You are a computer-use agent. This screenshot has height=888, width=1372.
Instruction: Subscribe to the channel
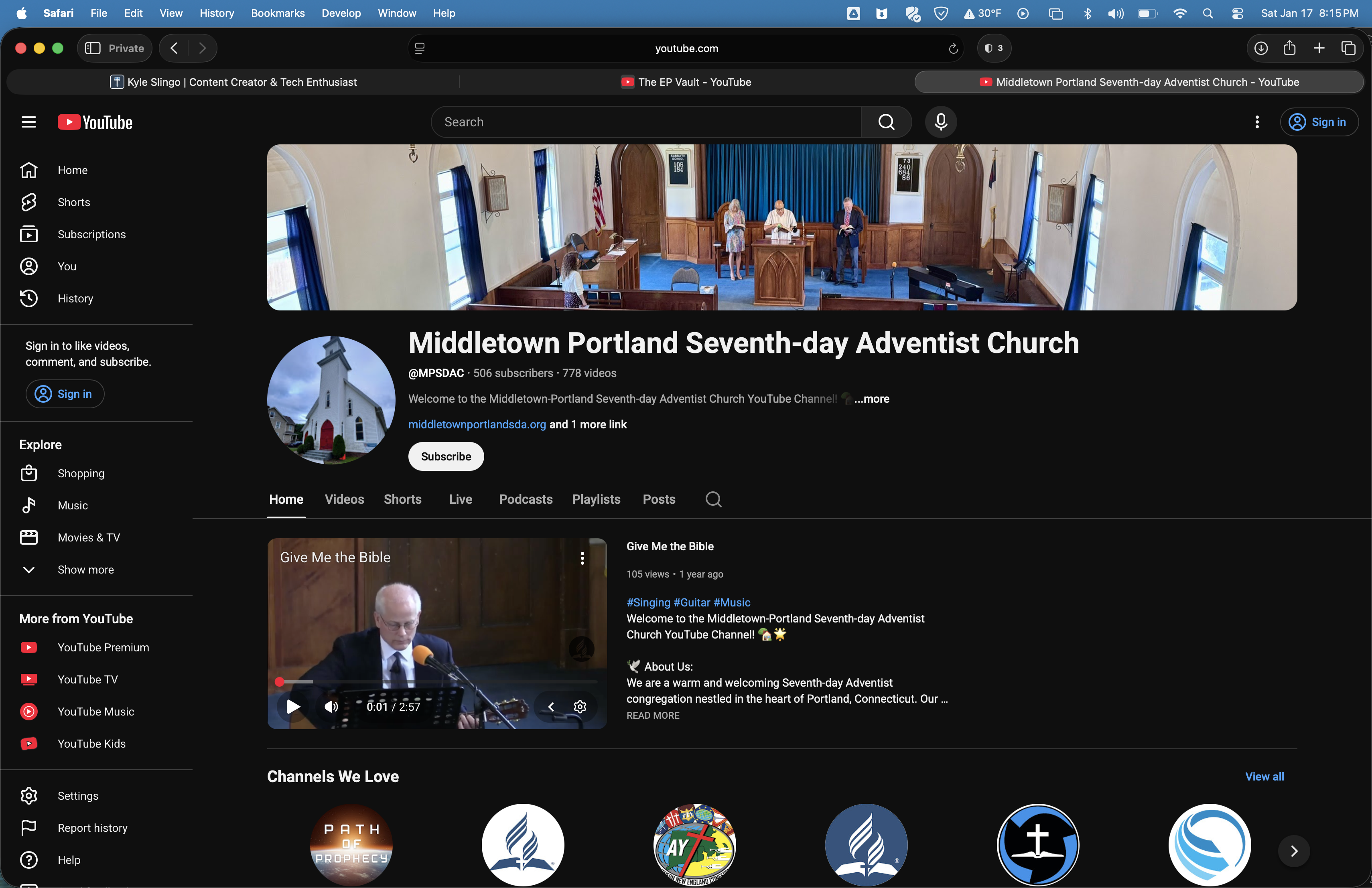445,456
